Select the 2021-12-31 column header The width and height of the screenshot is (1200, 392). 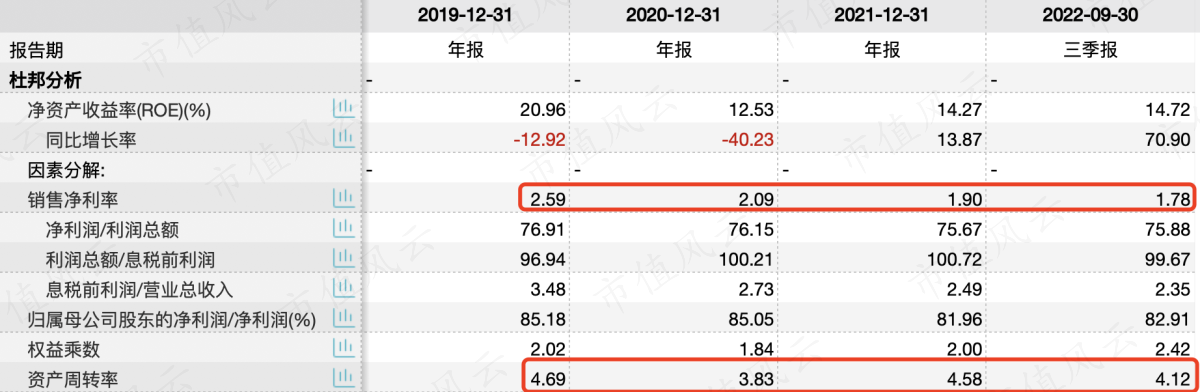884,17
